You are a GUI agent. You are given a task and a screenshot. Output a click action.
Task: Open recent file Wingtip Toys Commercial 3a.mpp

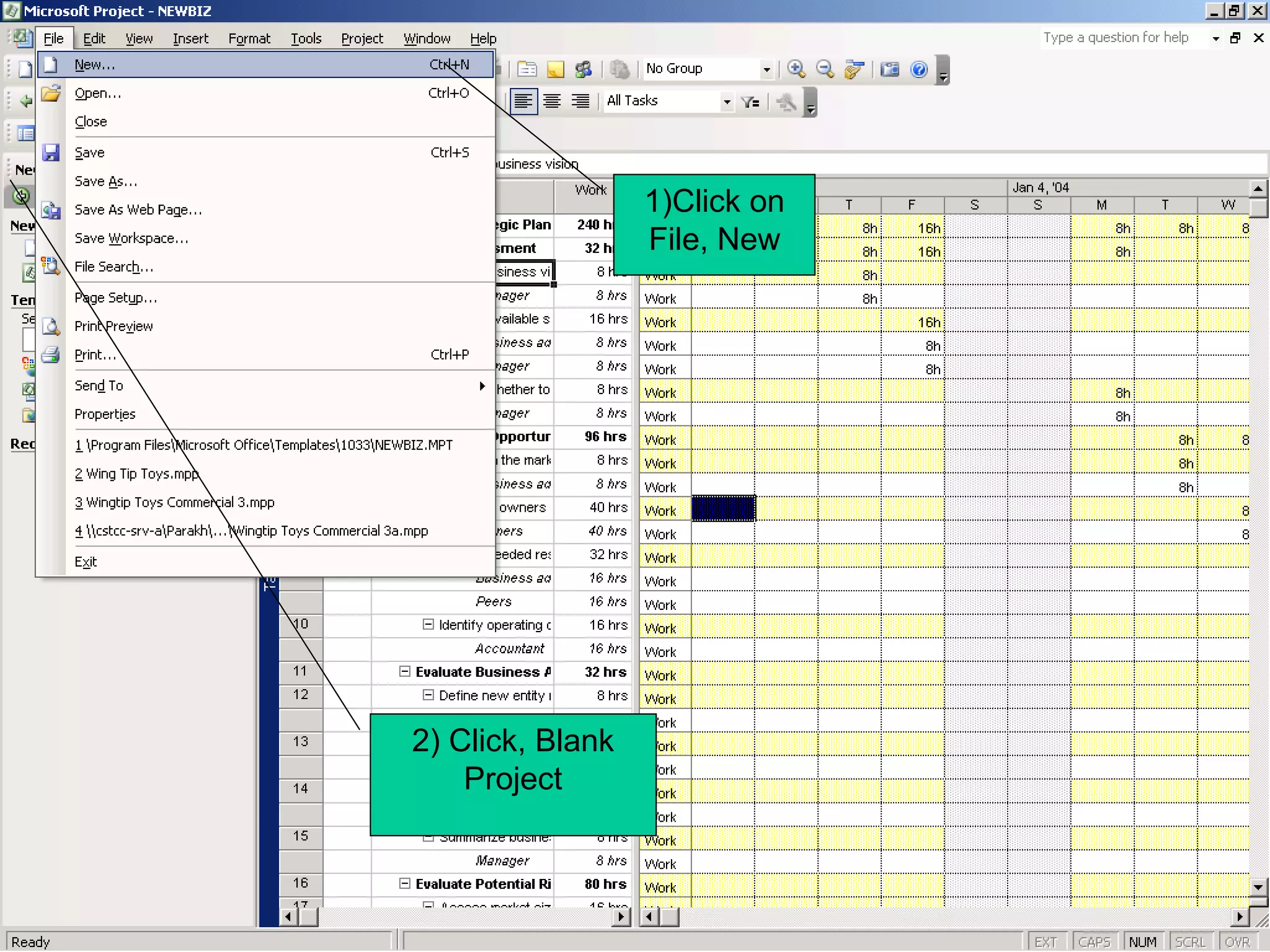coord(265,531)
